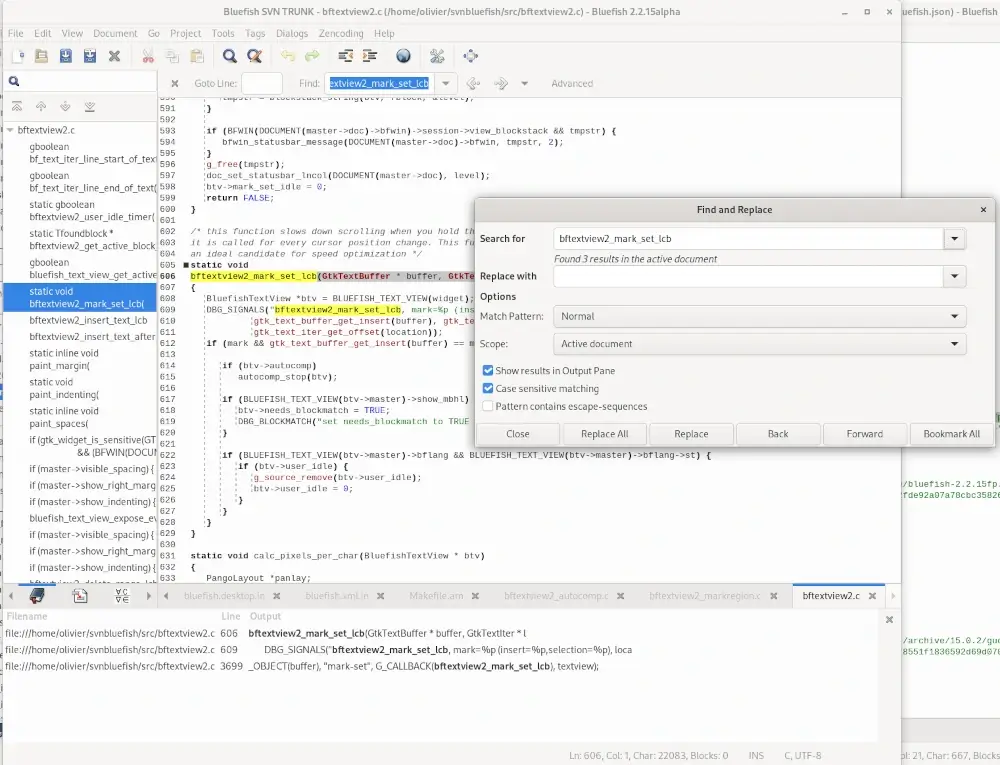Click the Replace with text field
The height and width of the screenshot is (765, 1000).
coord(749,276)
